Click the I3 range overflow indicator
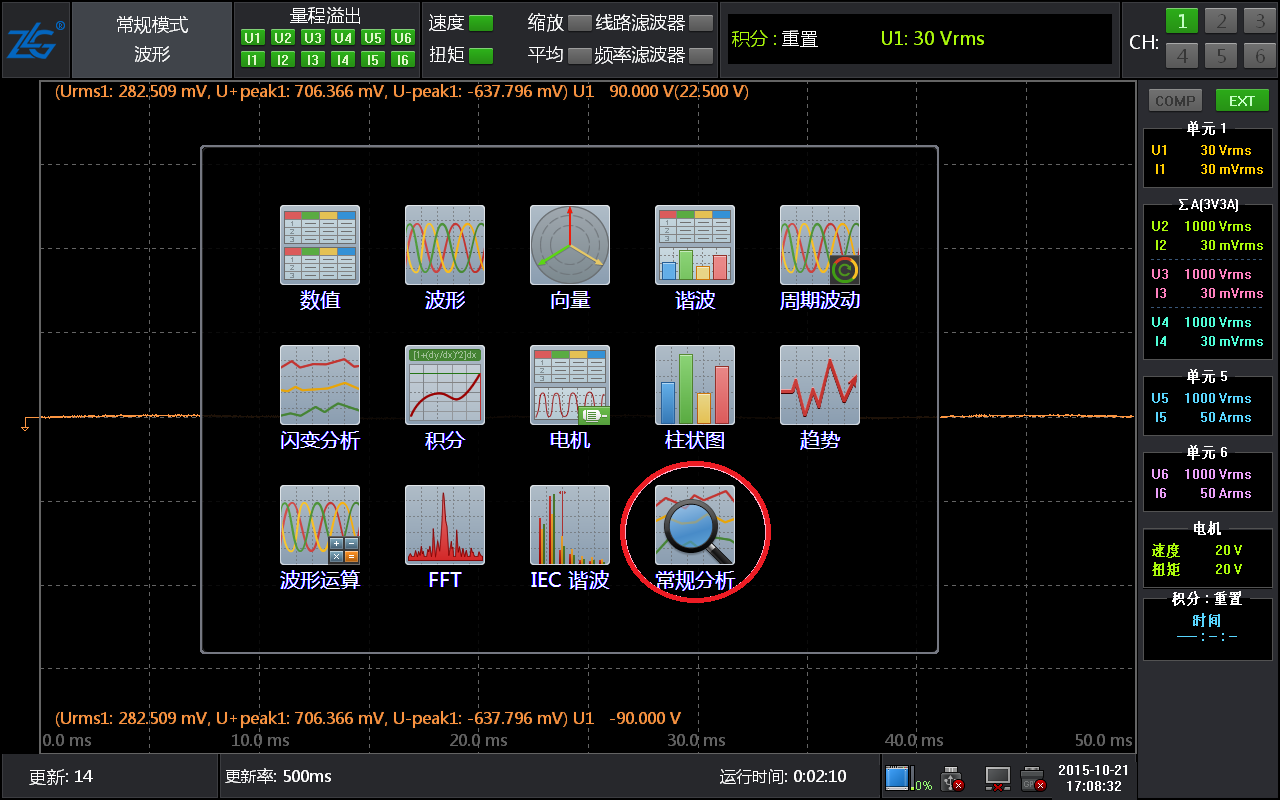The width and height of the screenshot is (1280, 800). point(313,60)
